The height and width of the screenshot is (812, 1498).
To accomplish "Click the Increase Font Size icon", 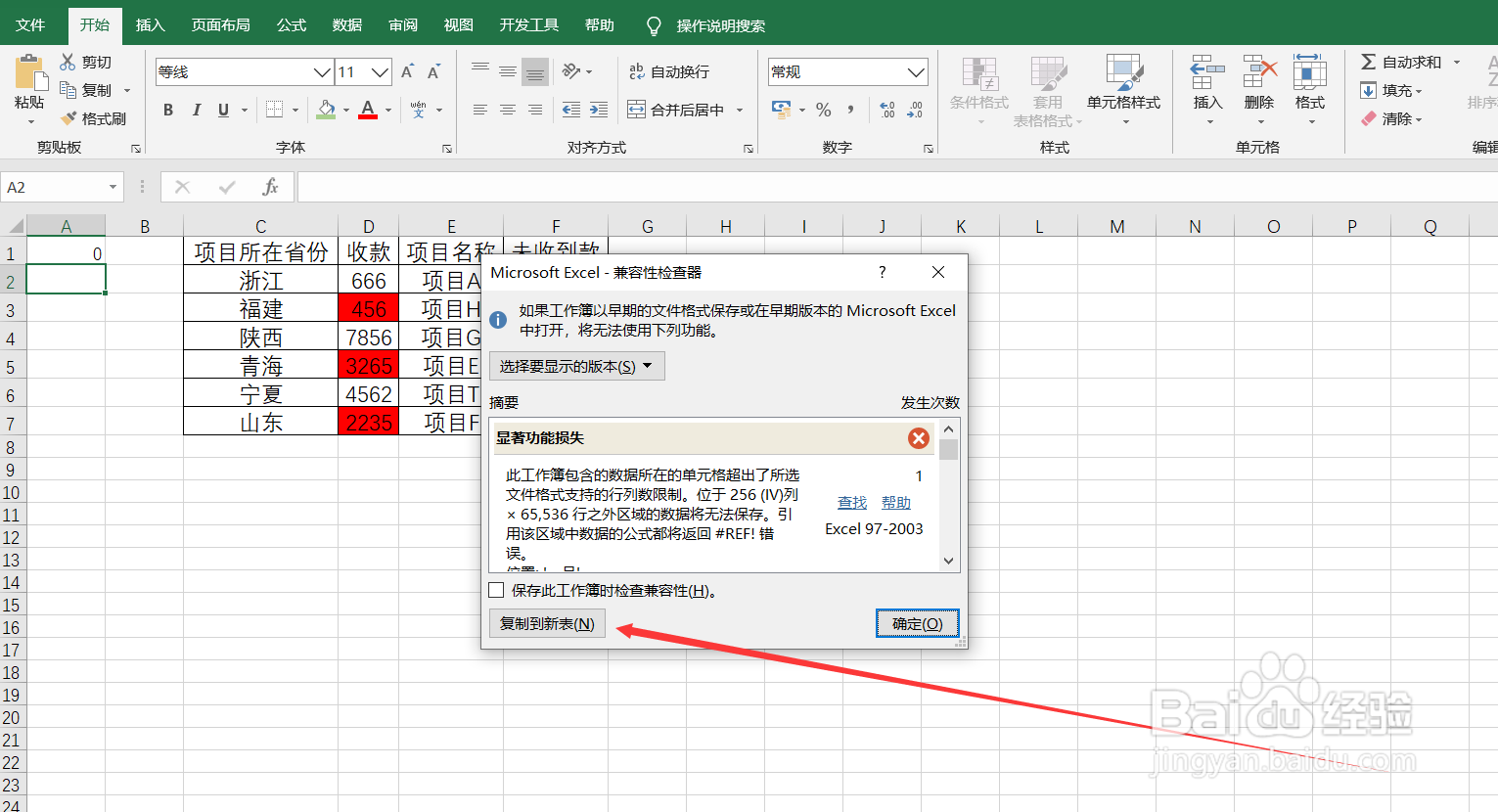I will [x=408, y=71].
